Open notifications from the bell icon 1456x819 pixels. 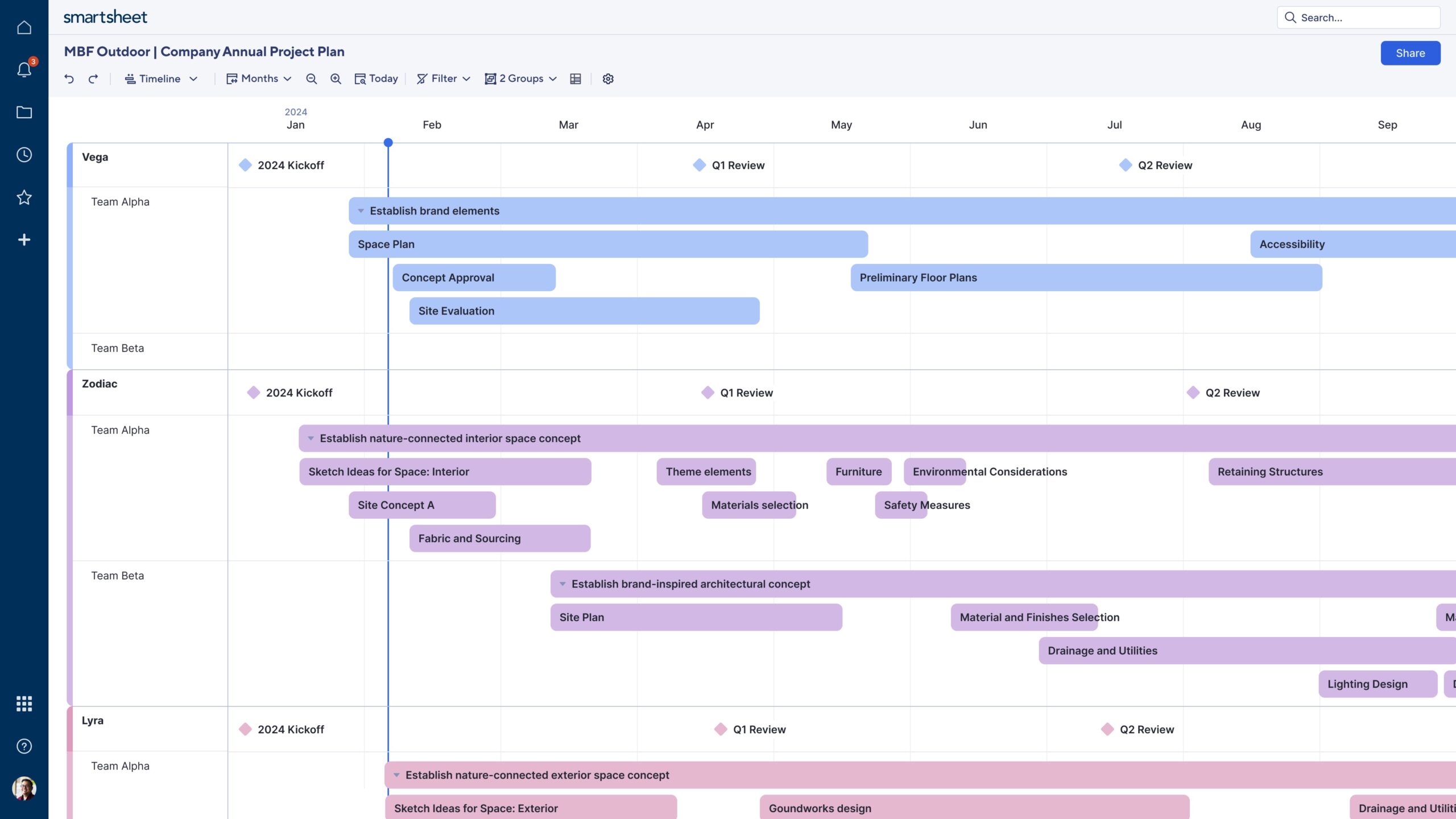point(24,69)
